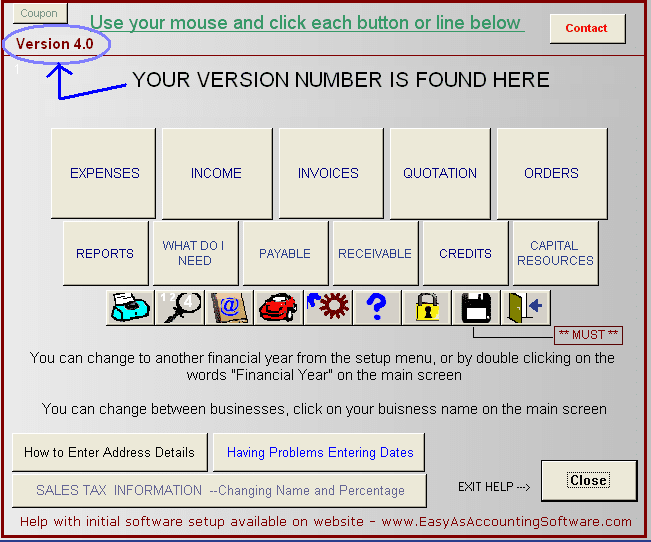Image resolution: width=651 pixels, height=542 pixels.
Task: Click the printer icon
Action: (x=131, y=307)
